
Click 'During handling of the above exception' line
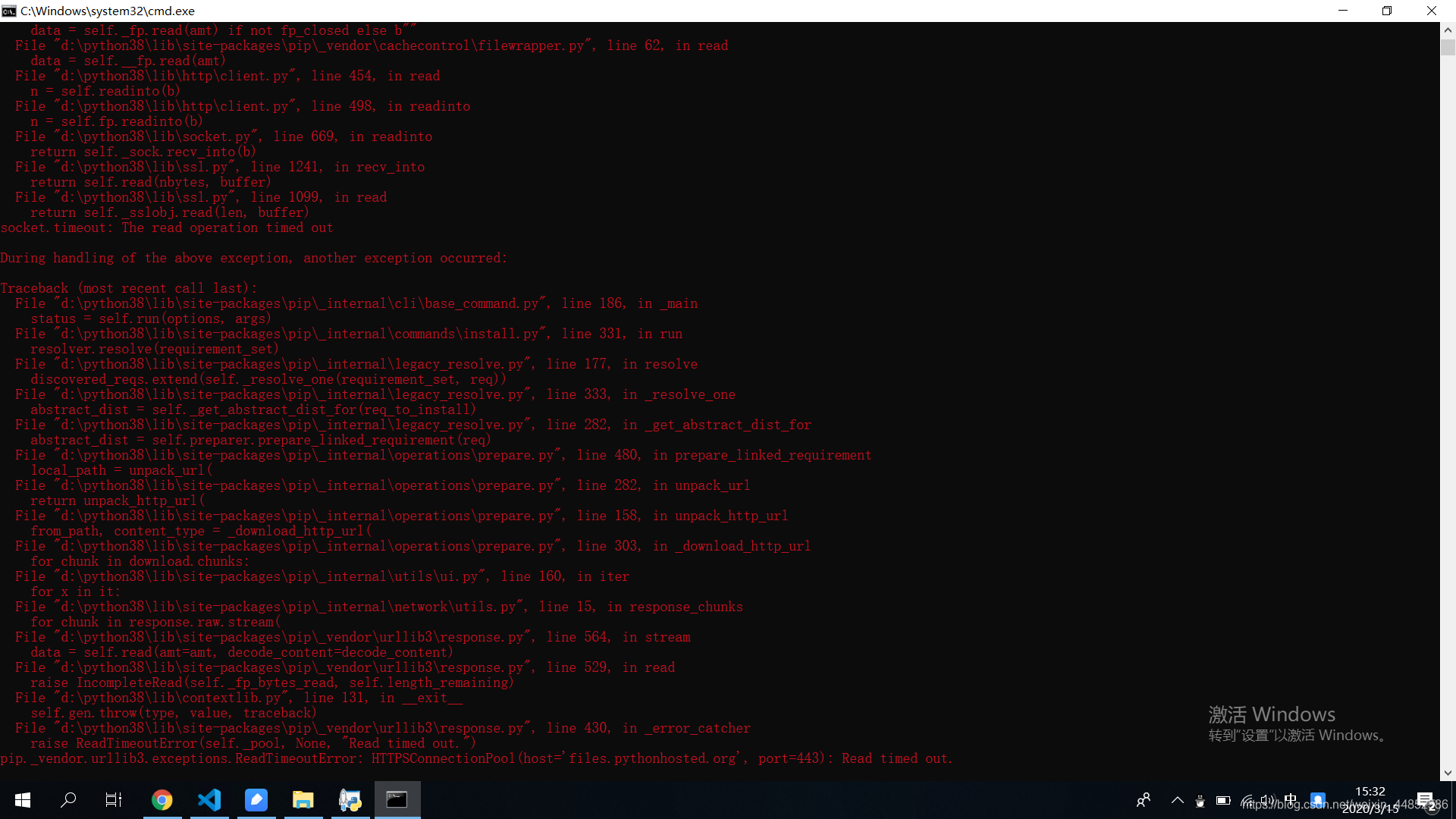pyautogui.click(x=254, y=258)
